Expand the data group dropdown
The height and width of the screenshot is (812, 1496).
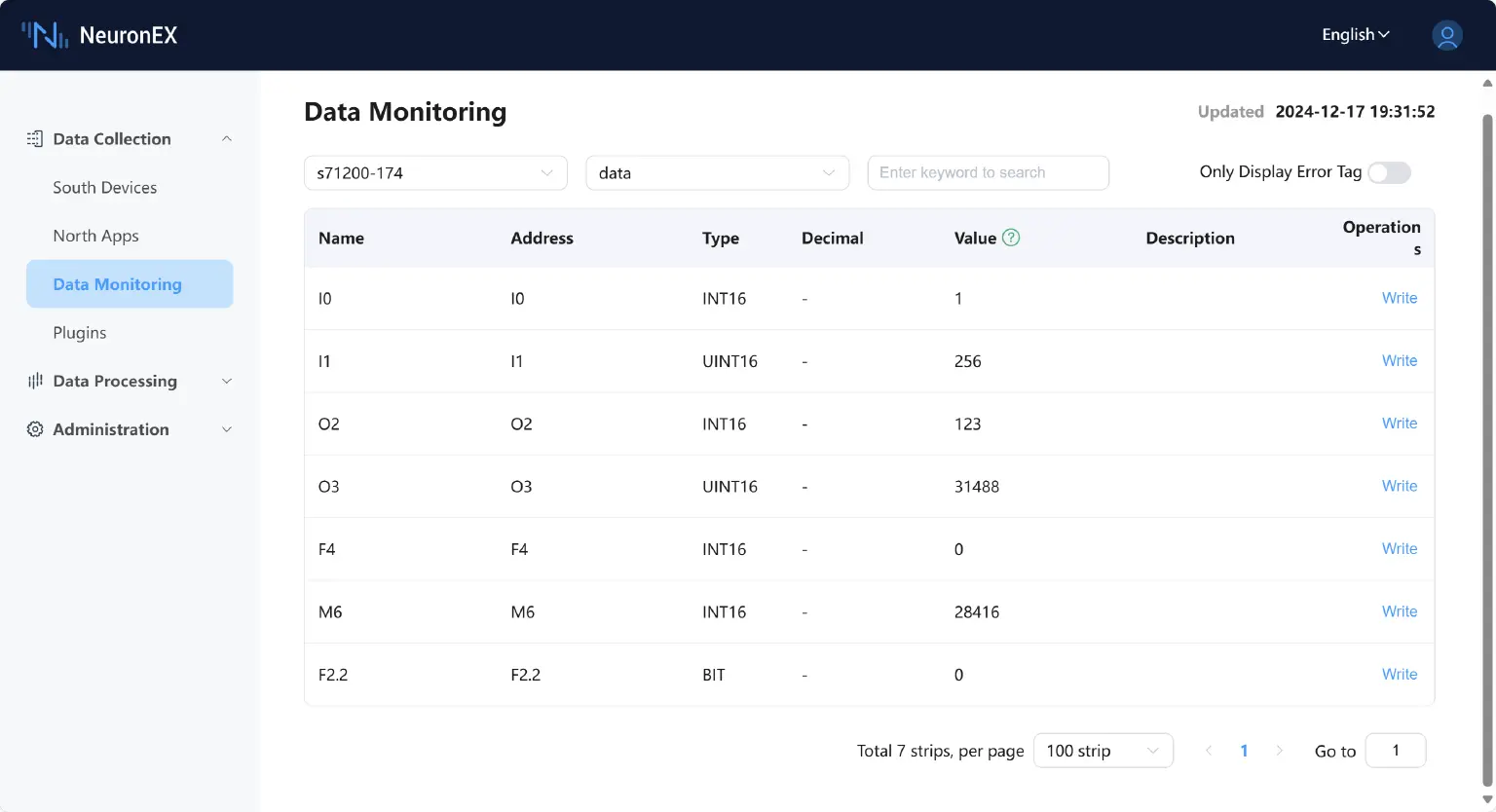coord(717,172)
